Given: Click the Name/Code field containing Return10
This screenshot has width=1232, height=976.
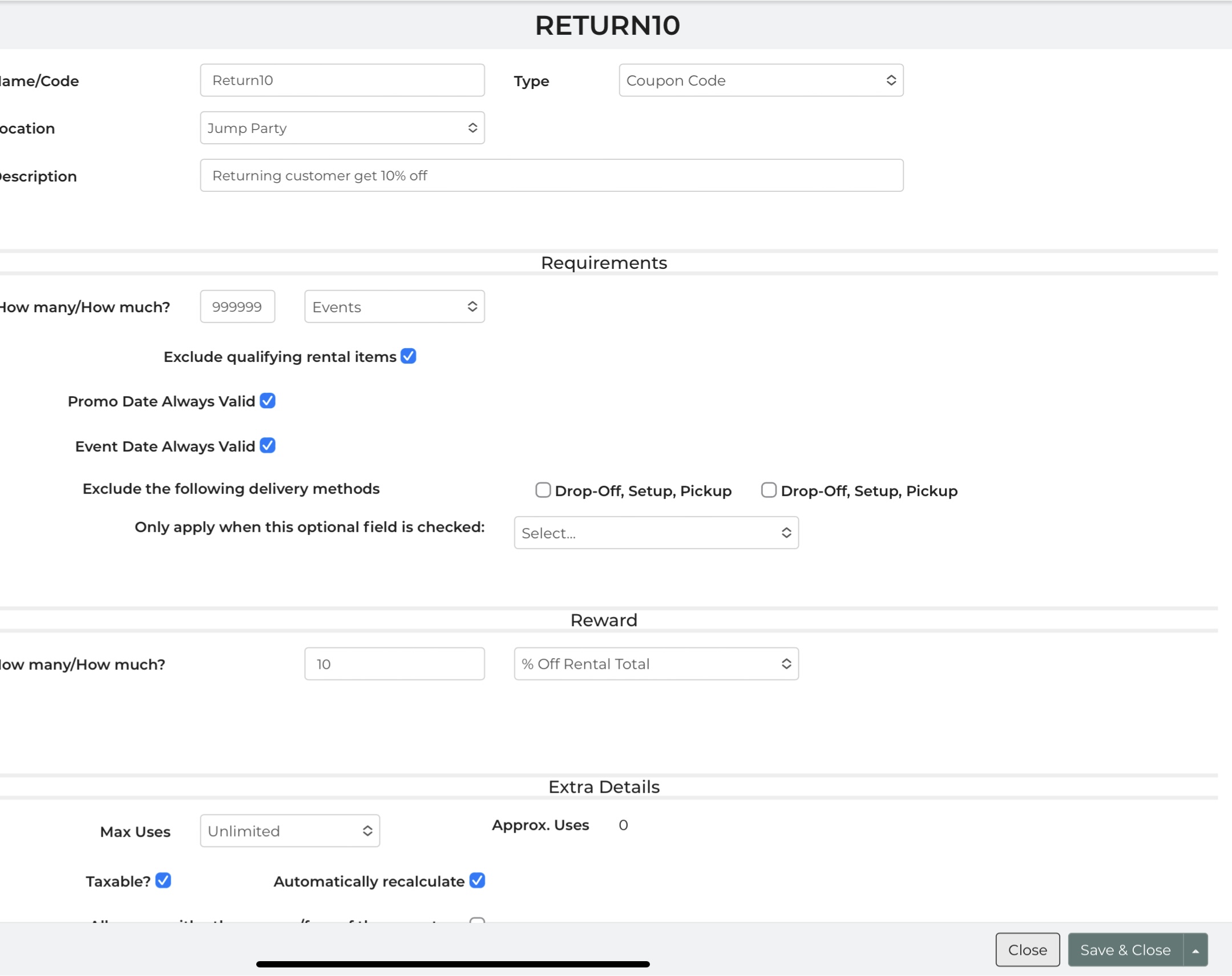Looking at the screenshot, I should click(x=342, y=80).
